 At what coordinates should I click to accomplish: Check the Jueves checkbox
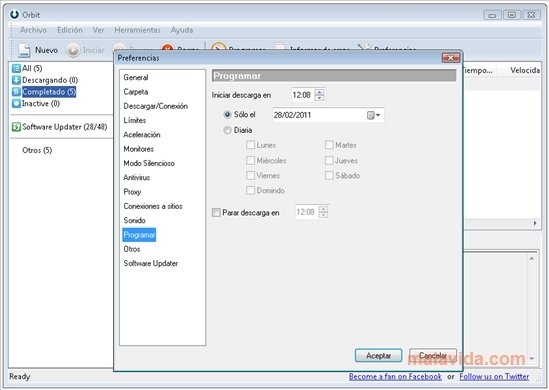pyautogui.click(x=329, y=160)
